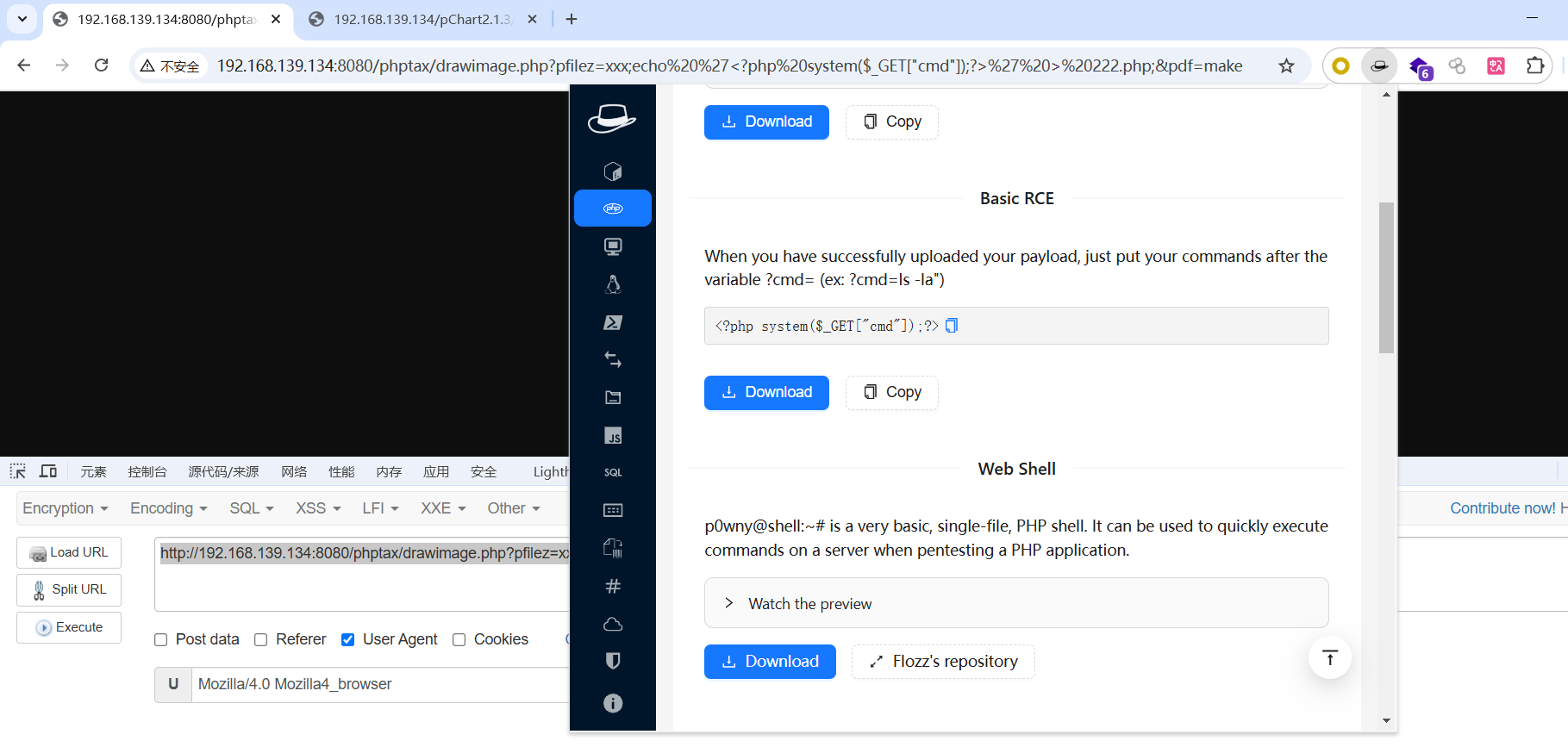Open the data encoding keyboard icon
The width and height of the screenshot is (1568, 747).
pyautogui.click(x=613, y=510)
